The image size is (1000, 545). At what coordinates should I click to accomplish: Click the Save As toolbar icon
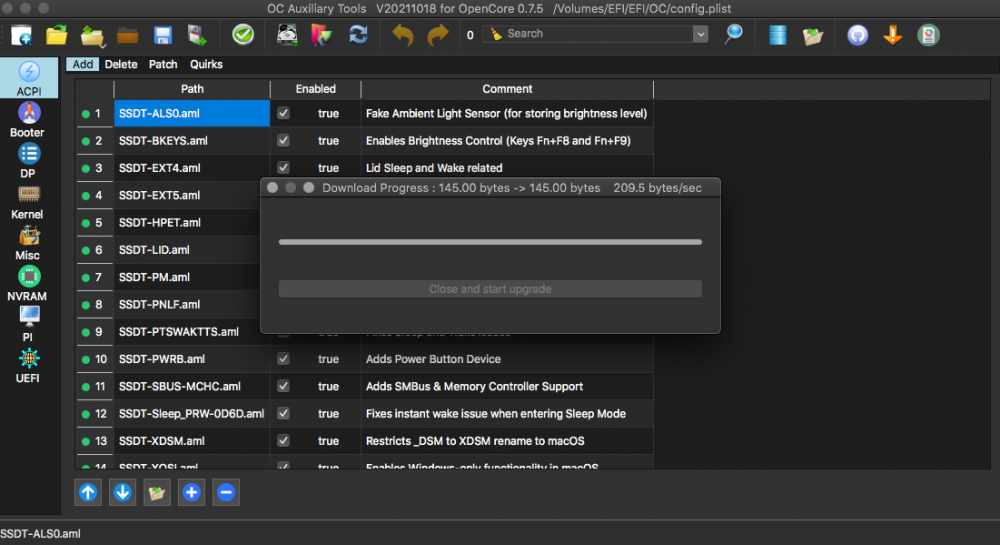tap(198, 35)
